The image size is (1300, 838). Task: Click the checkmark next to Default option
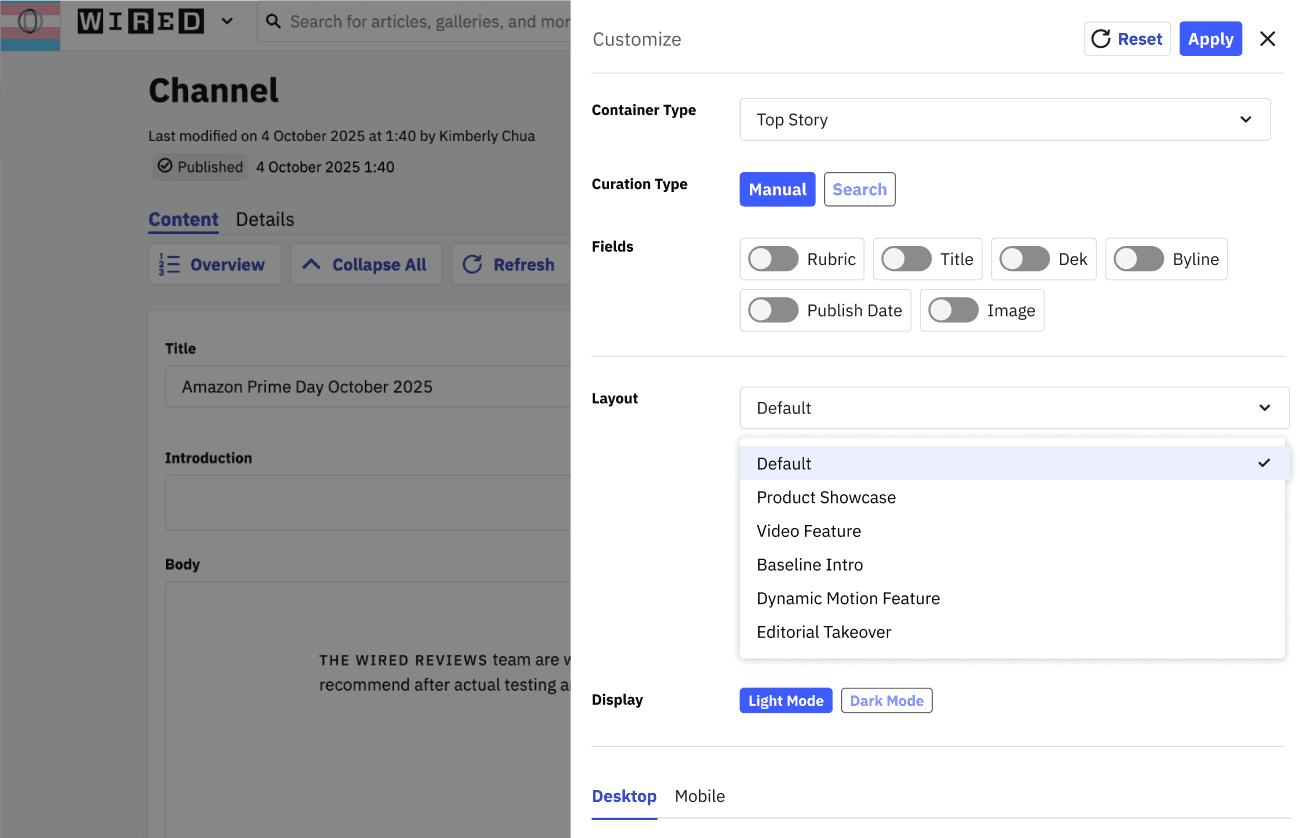pyautogui.click(x=1264, y=463)
